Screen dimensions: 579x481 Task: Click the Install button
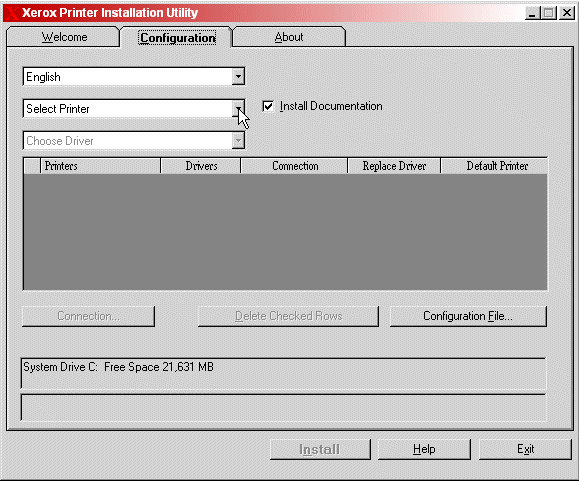320,449
